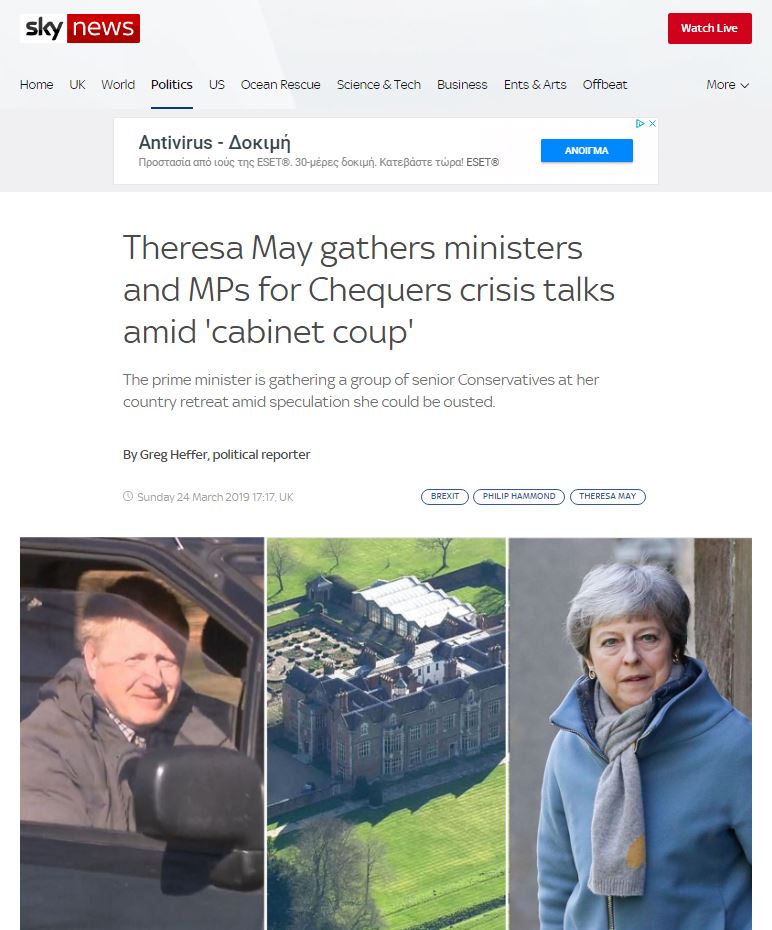772x930 pixels.
Task: Click the Antivirus ad headline
Action: pyautogui.click(x=214, y=142)
